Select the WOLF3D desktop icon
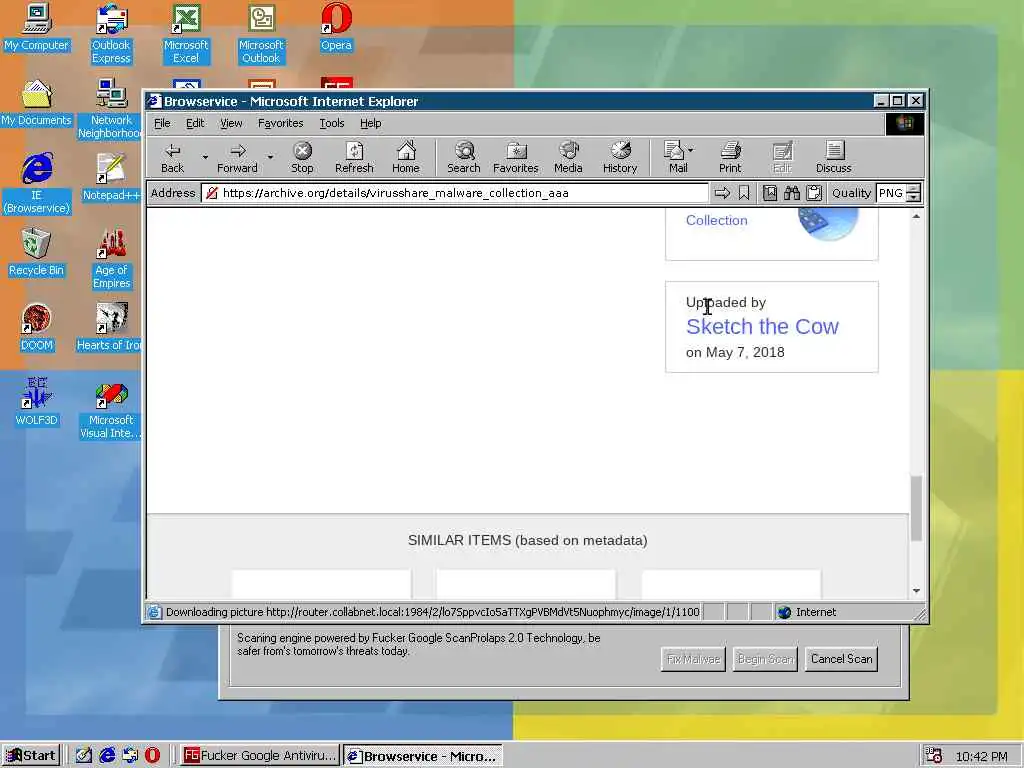This screenshot has width=1024, height=768. (36, 402)
